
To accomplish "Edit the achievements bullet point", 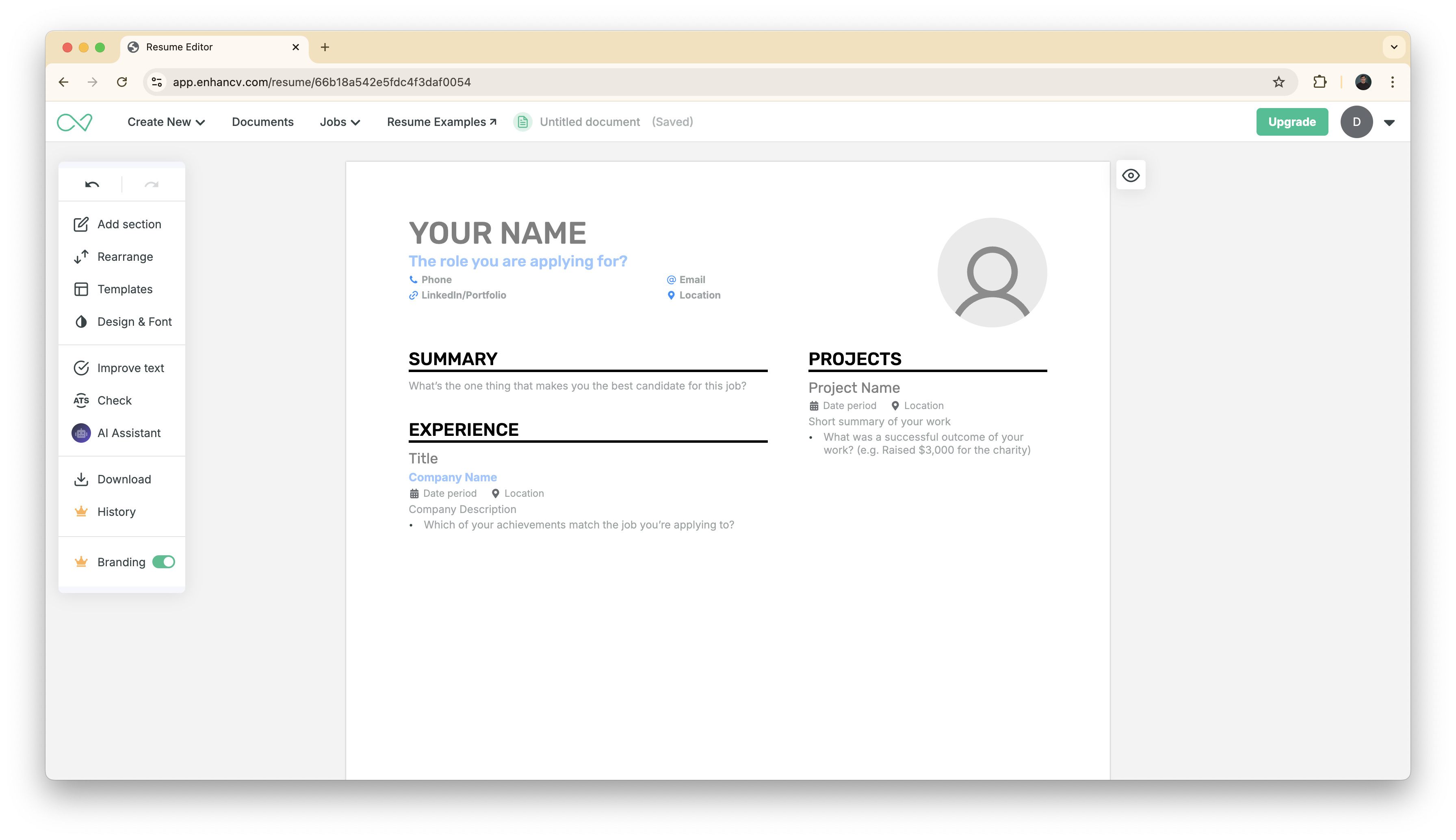I will point(578,525).
